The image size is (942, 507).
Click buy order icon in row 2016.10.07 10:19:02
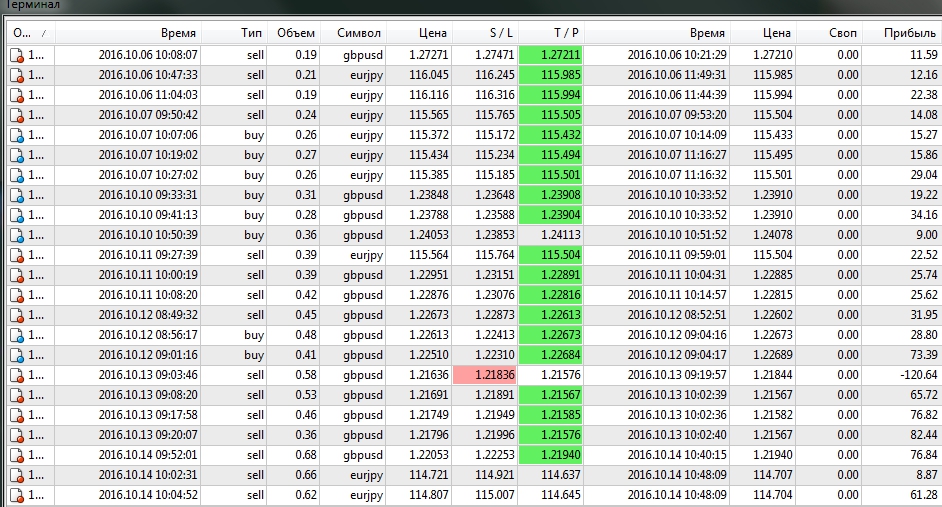point(16,155)
